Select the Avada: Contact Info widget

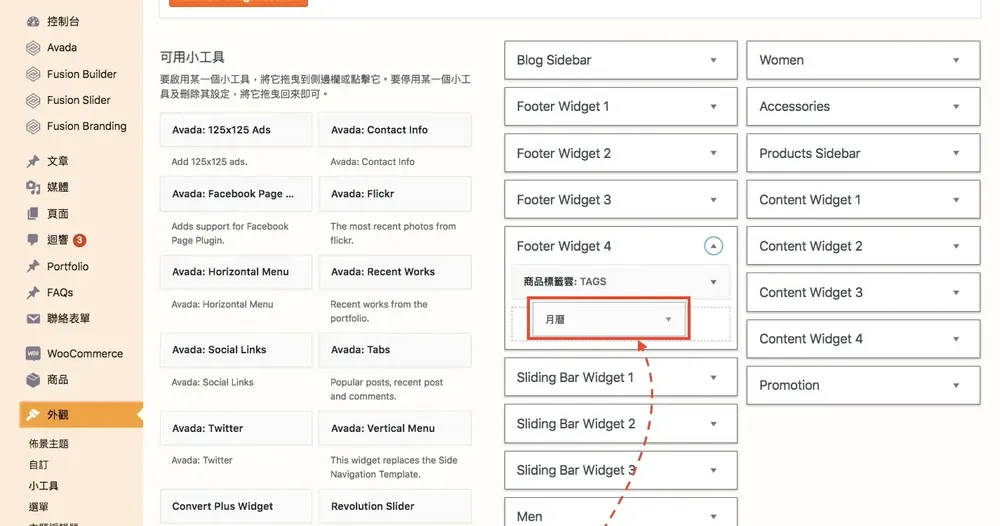tap(395, 130)
